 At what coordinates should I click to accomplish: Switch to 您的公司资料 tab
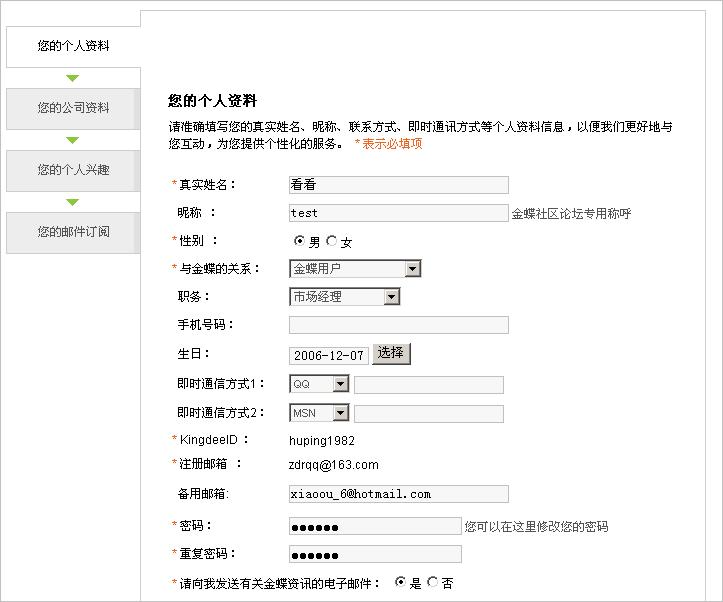coord(73,108)
